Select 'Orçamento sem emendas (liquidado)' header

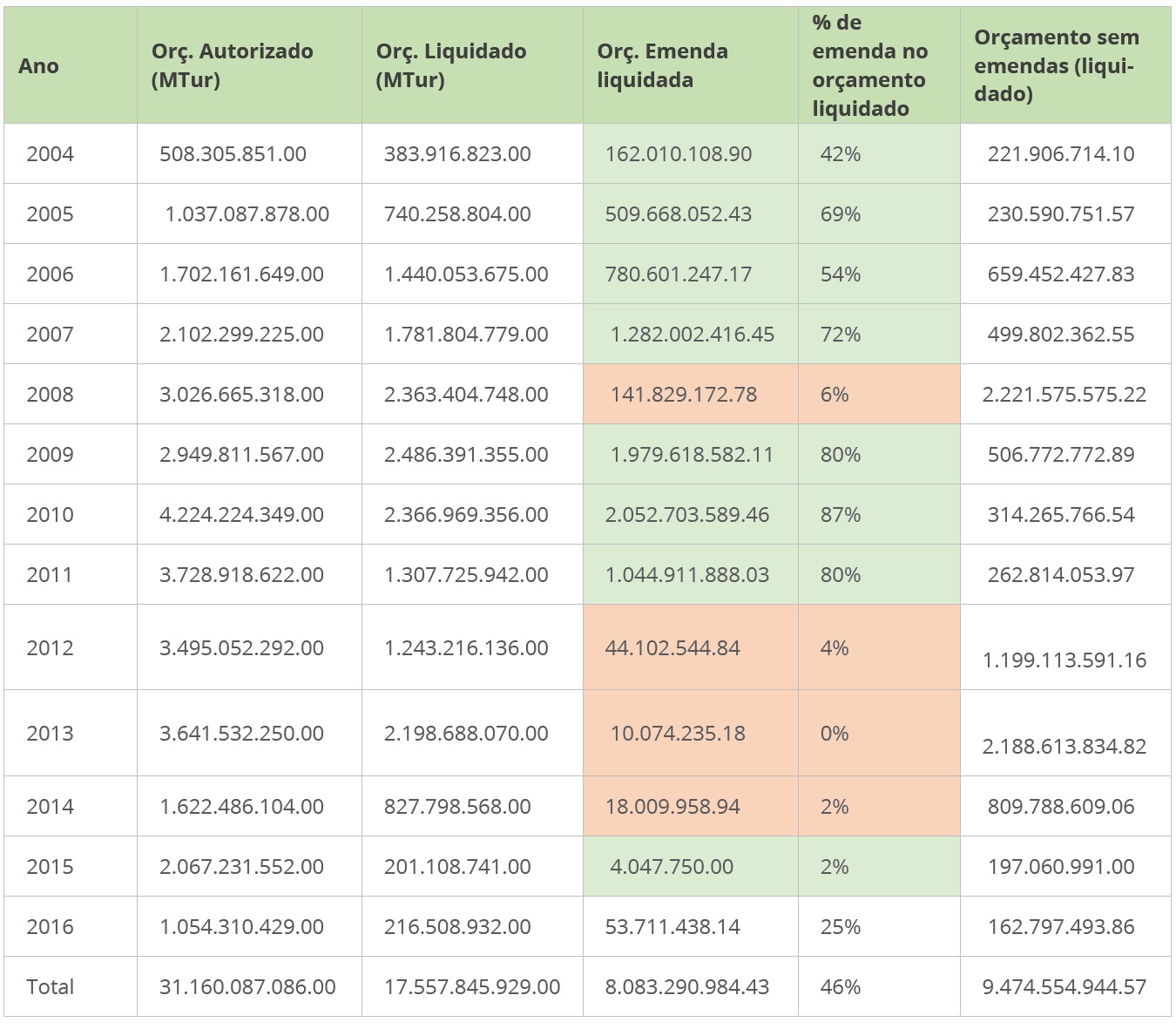tap(1056, 66)
